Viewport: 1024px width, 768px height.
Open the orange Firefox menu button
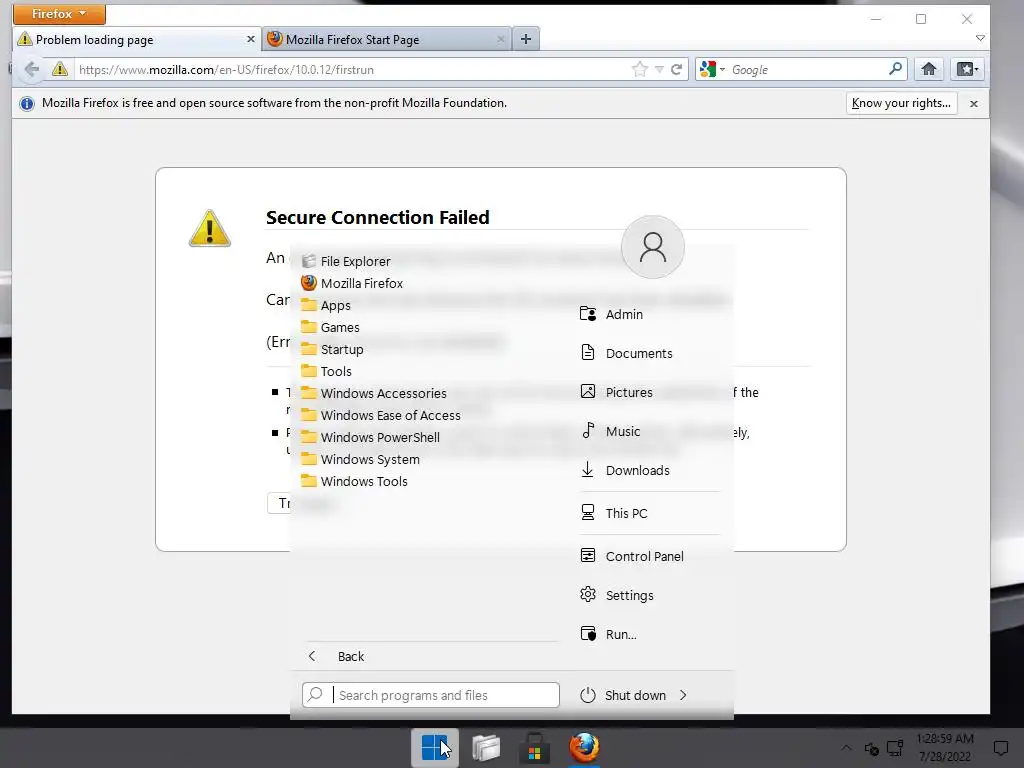click(x=59, y=14)
